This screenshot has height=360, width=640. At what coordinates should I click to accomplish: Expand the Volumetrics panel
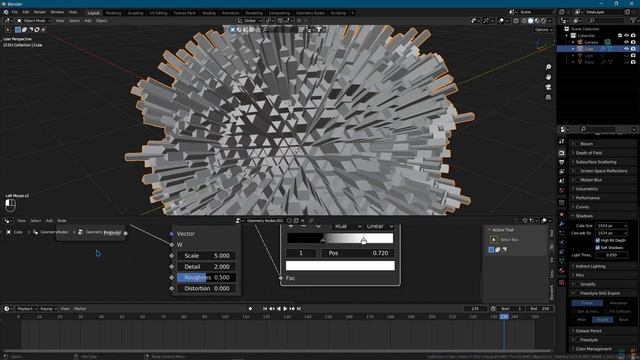click(x=603, y=189)
